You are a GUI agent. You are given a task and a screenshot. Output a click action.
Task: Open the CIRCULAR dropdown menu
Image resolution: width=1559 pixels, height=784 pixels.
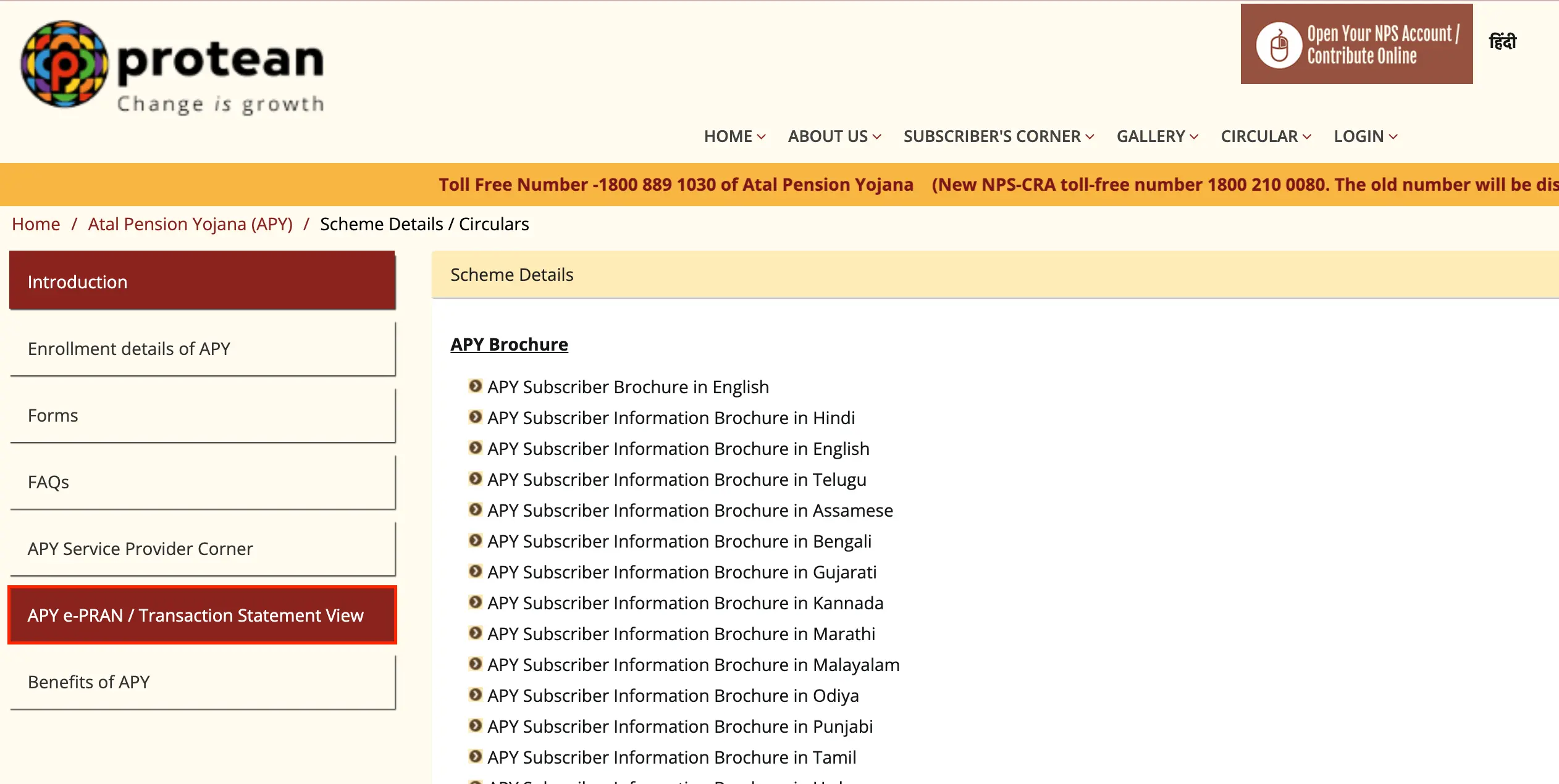pyautogui.click(x=1266, y=136)
